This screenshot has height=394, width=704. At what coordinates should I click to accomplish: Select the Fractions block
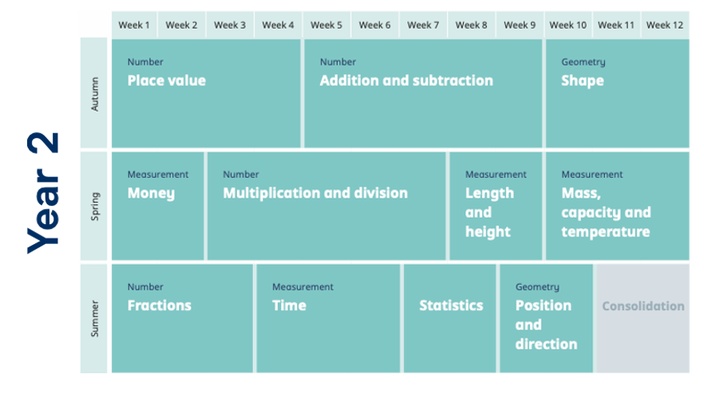click(182, 318)
